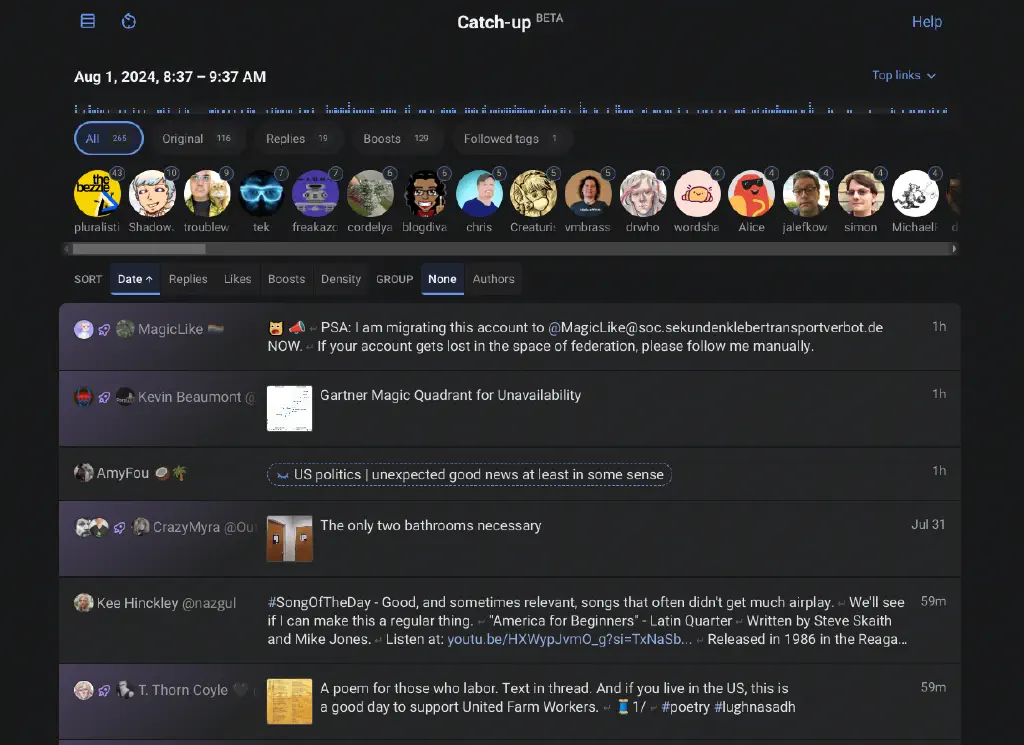Open the Help link
Viewport: 1024px width, 745px height.
(927, 22)
